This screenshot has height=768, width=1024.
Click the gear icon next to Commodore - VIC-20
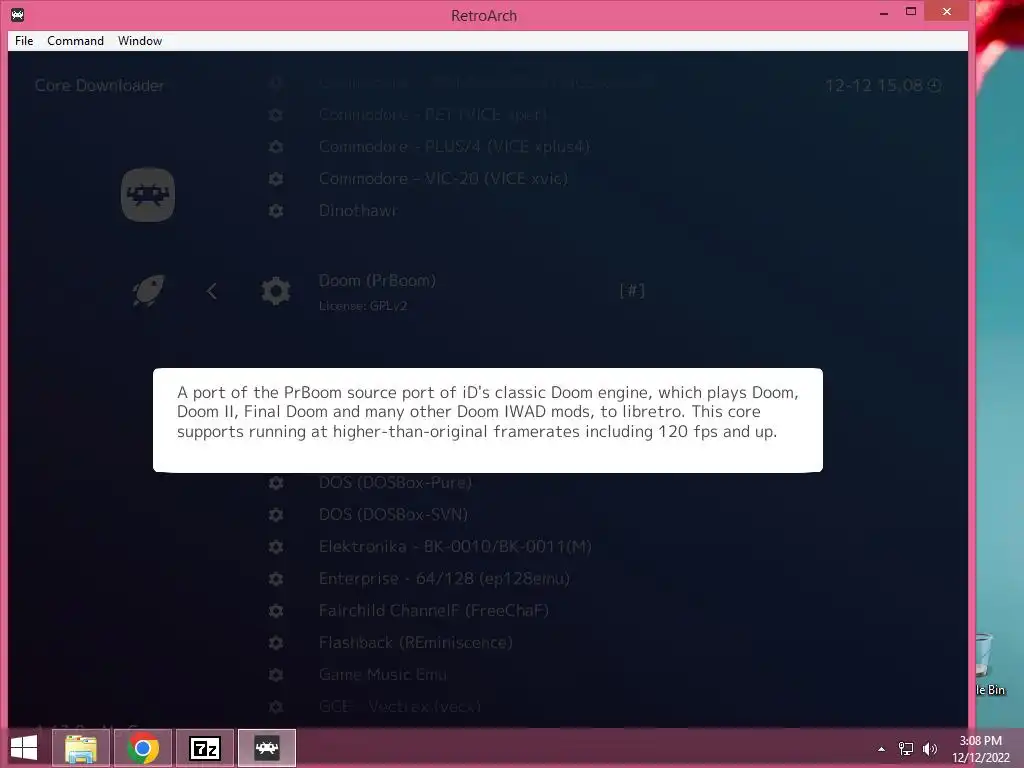click(276, 179)
